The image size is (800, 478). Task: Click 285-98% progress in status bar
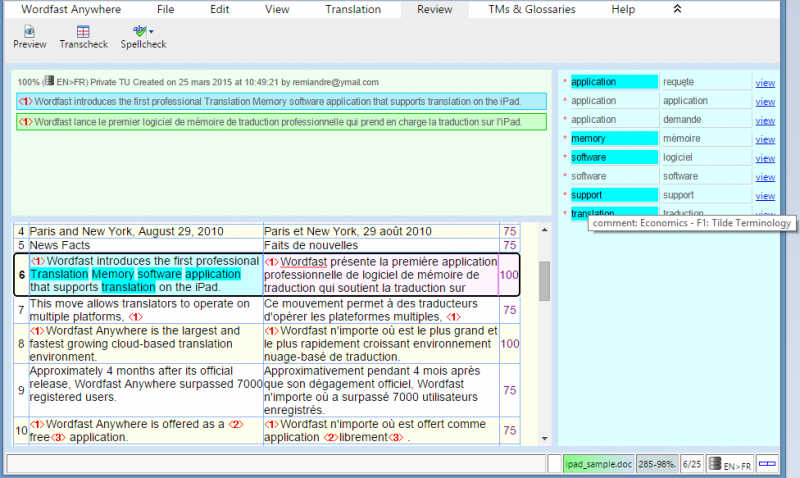(x=657, y=464)
